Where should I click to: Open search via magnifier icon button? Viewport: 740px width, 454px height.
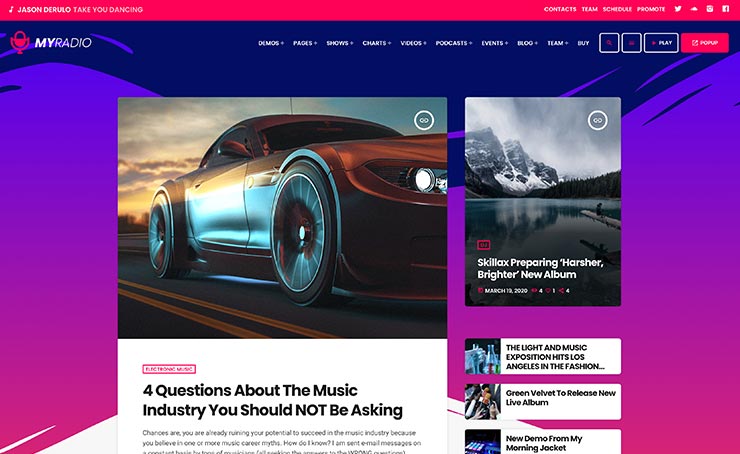[x=609, y=43]
